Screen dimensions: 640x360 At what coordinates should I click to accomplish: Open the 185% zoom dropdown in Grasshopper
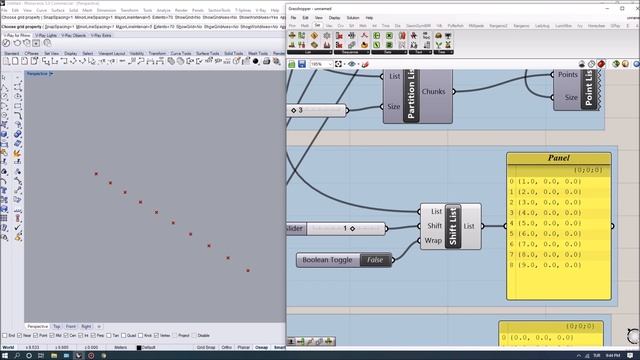330,64
